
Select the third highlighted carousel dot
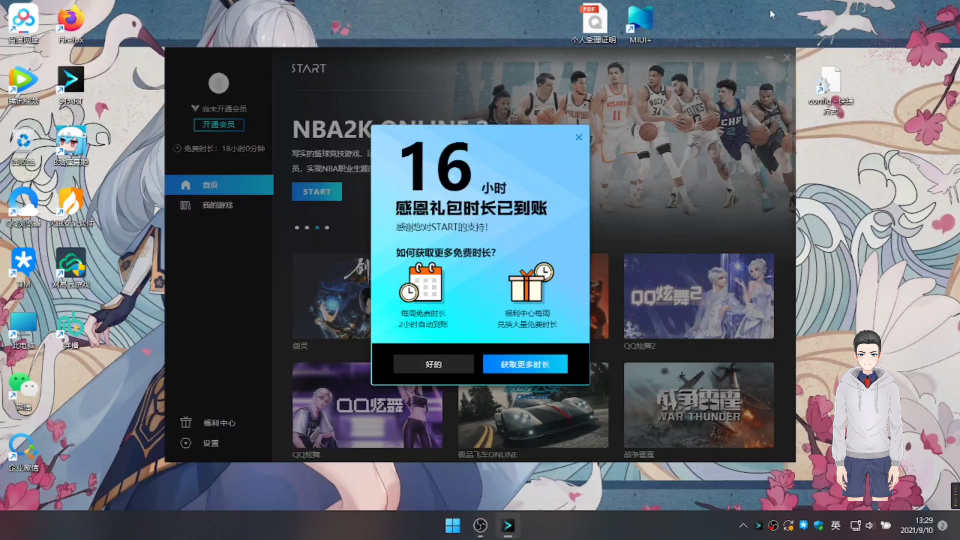click(x=317, y=228)
